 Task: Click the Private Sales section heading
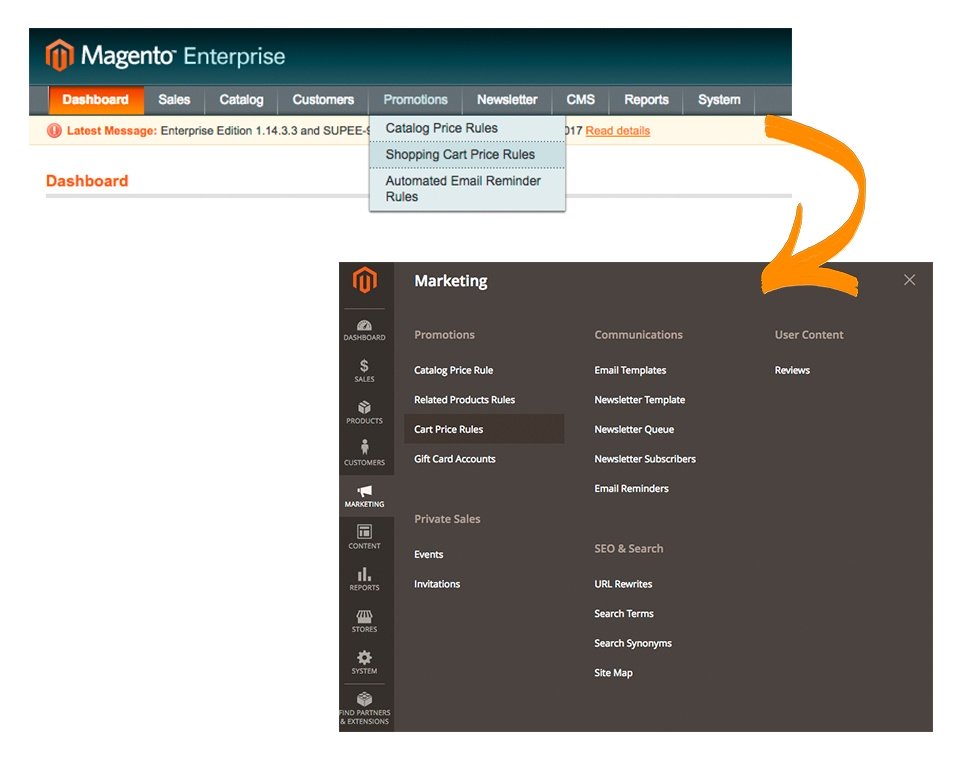click(x=448, y=519)
